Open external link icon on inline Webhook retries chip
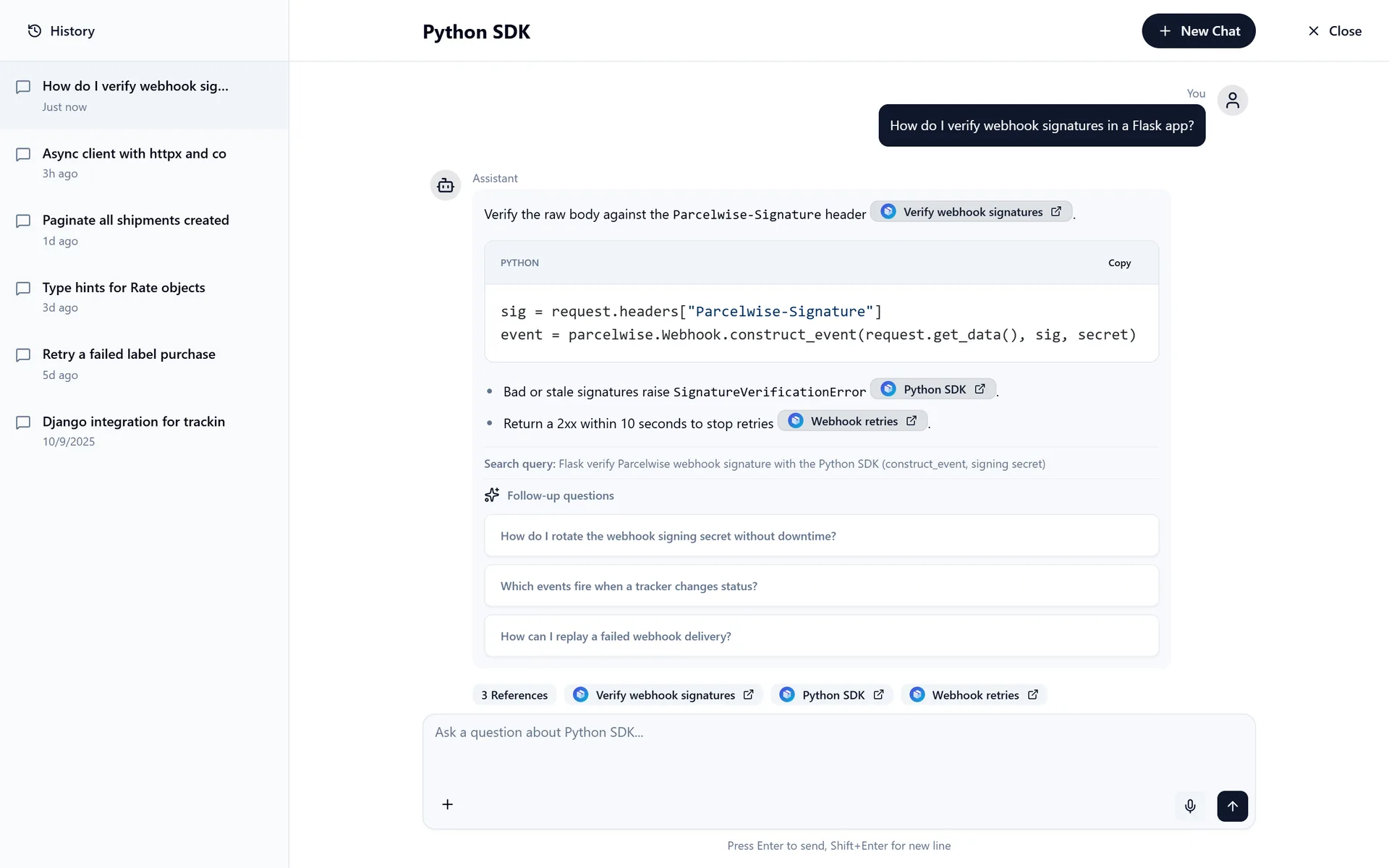 click(x=912, y=421)
